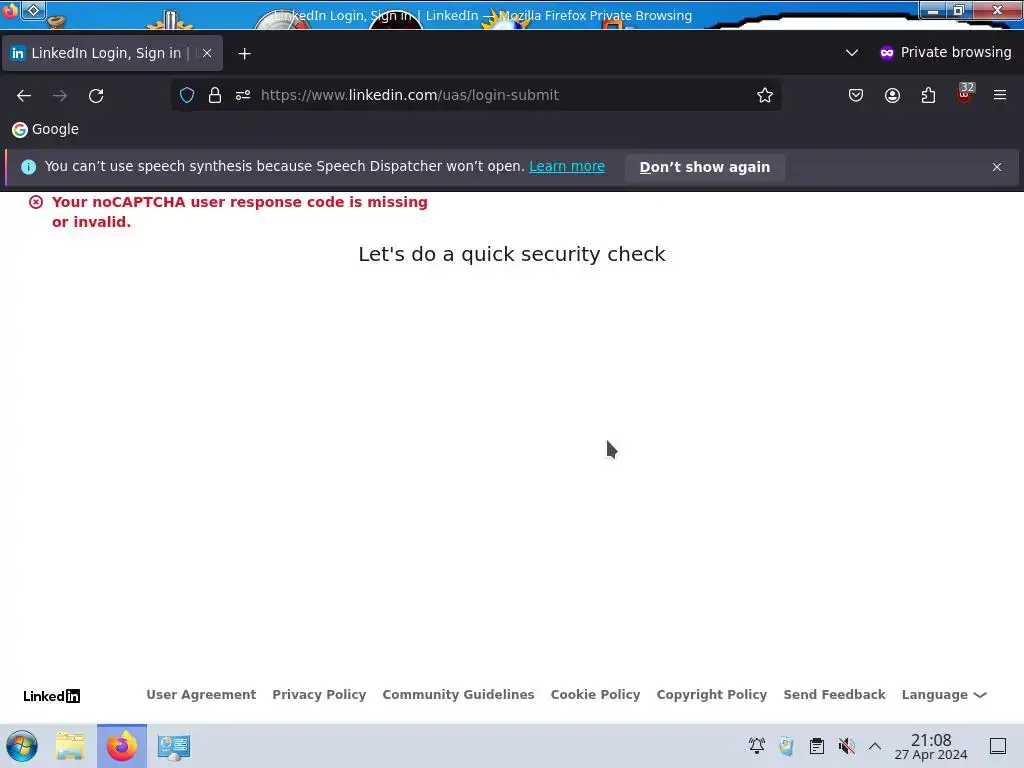
Task: Click Send Feedback in footer
Action: [x=835, y=695]
